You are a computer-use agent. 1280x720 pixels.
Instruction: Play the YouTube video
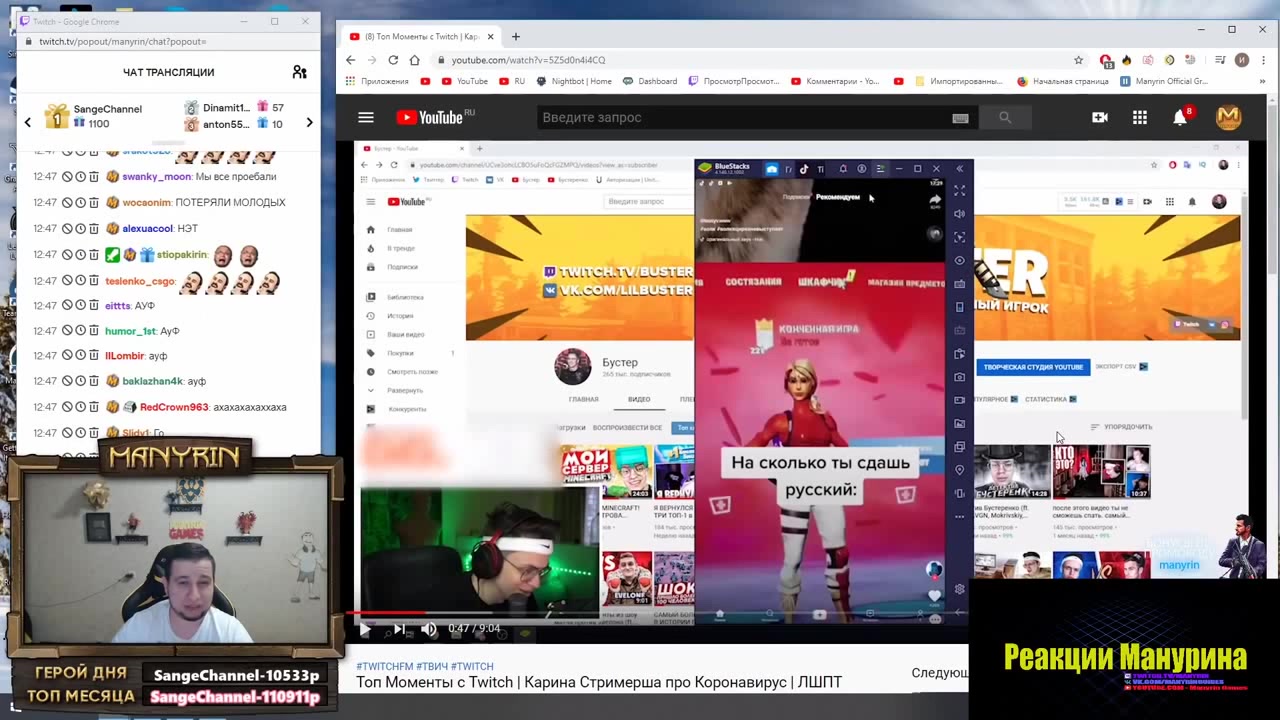point(365,629)
